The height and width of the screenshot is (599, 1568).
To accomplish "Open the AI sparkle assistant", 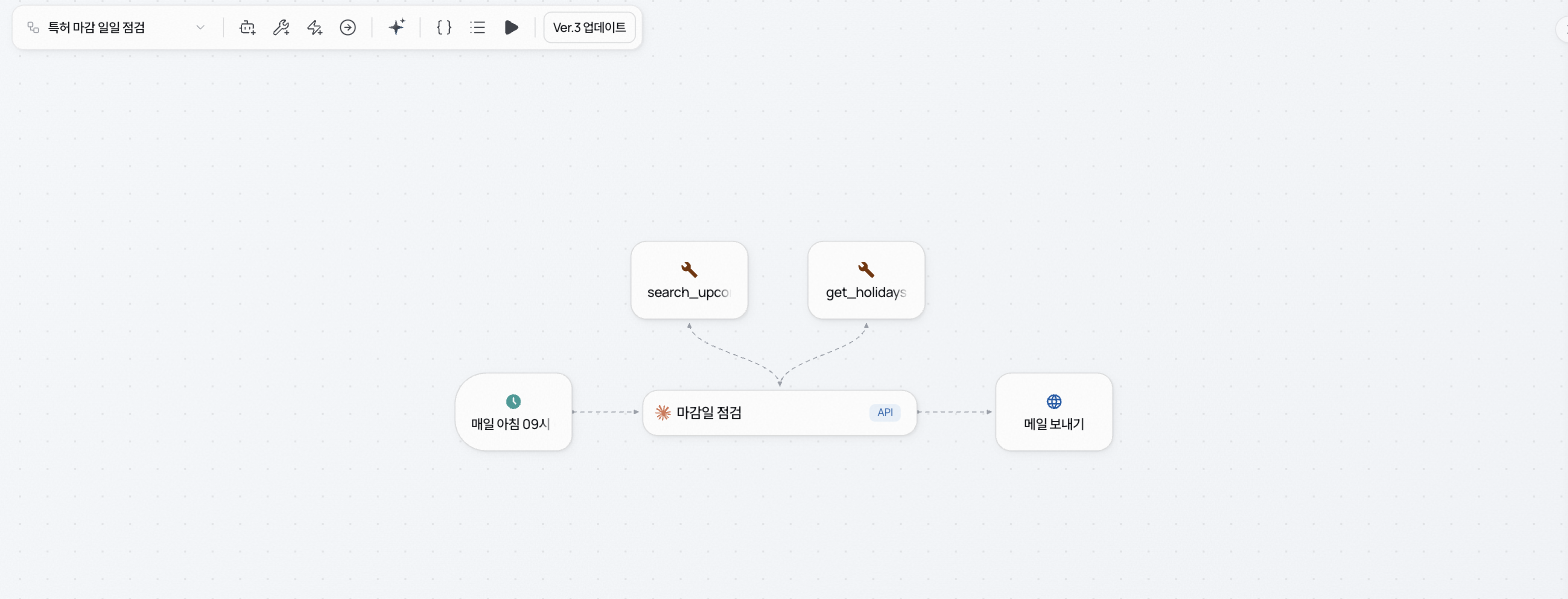I will [x=396, y=28].
